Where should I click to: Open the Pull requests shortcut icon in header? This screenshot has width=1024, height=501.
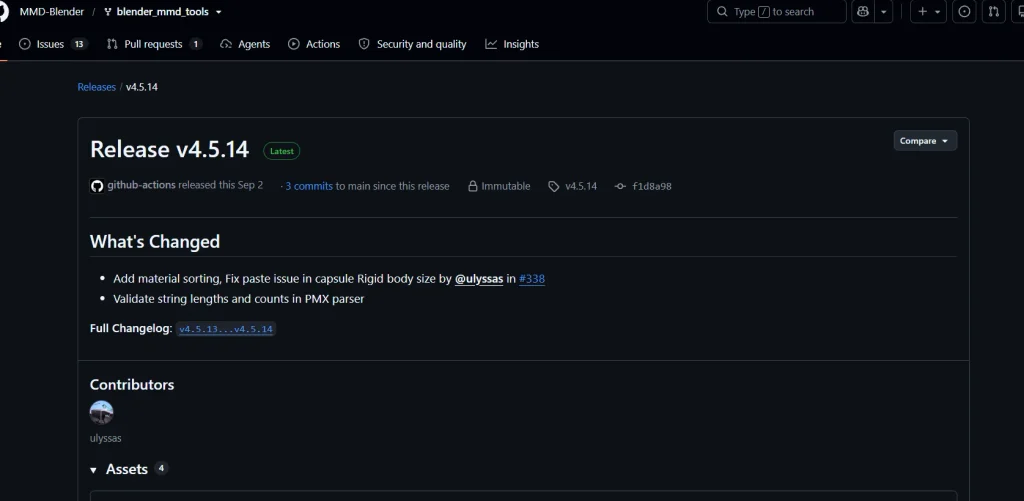click(993, 12)
